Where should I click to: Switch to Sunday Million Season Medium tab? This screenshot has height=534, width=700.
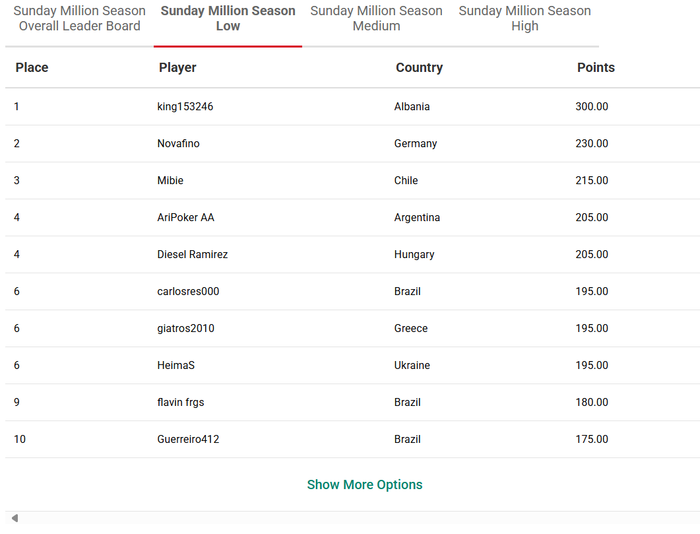[x=376, y=18]
